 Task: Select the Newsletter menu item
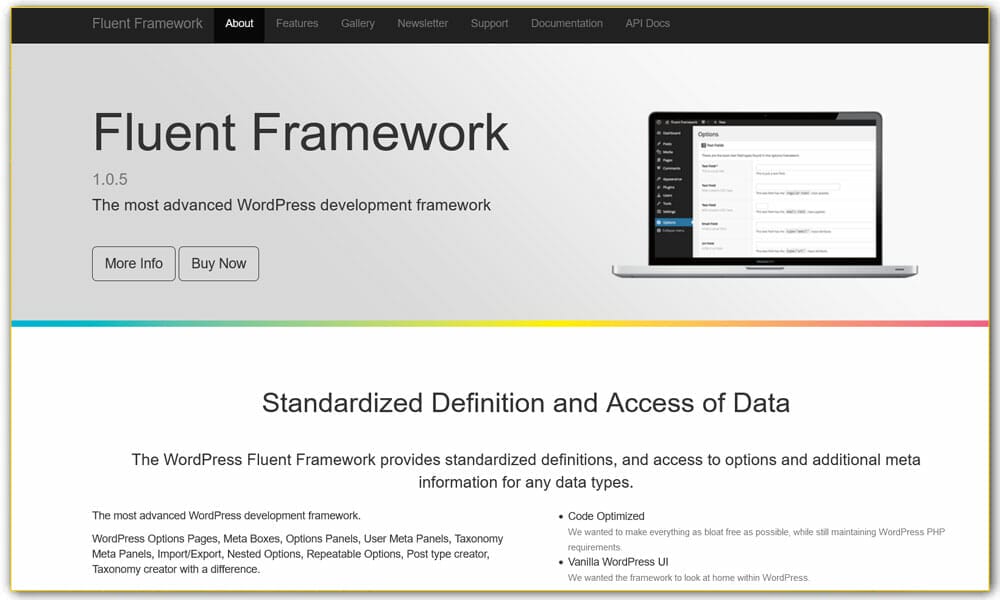(422, 23)
